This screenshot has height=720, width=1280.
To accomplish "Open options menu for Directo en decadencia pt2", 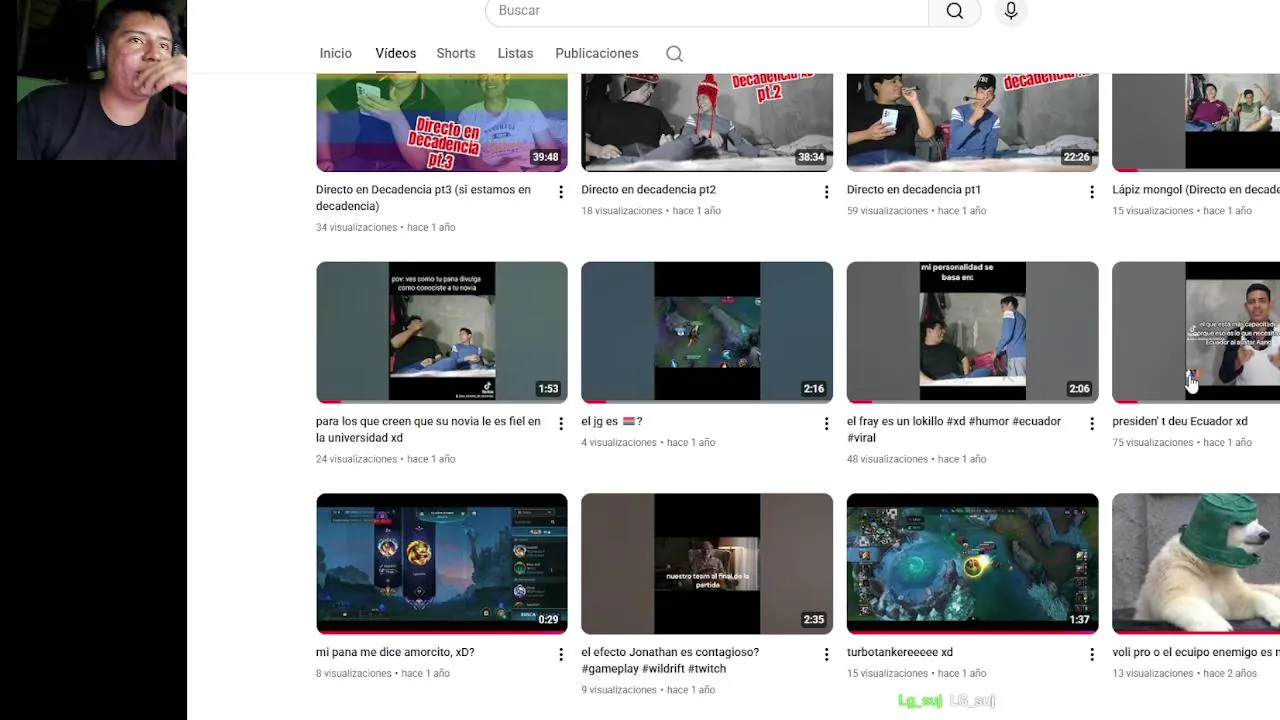I will pyautogui.click(x=826, y=192).
